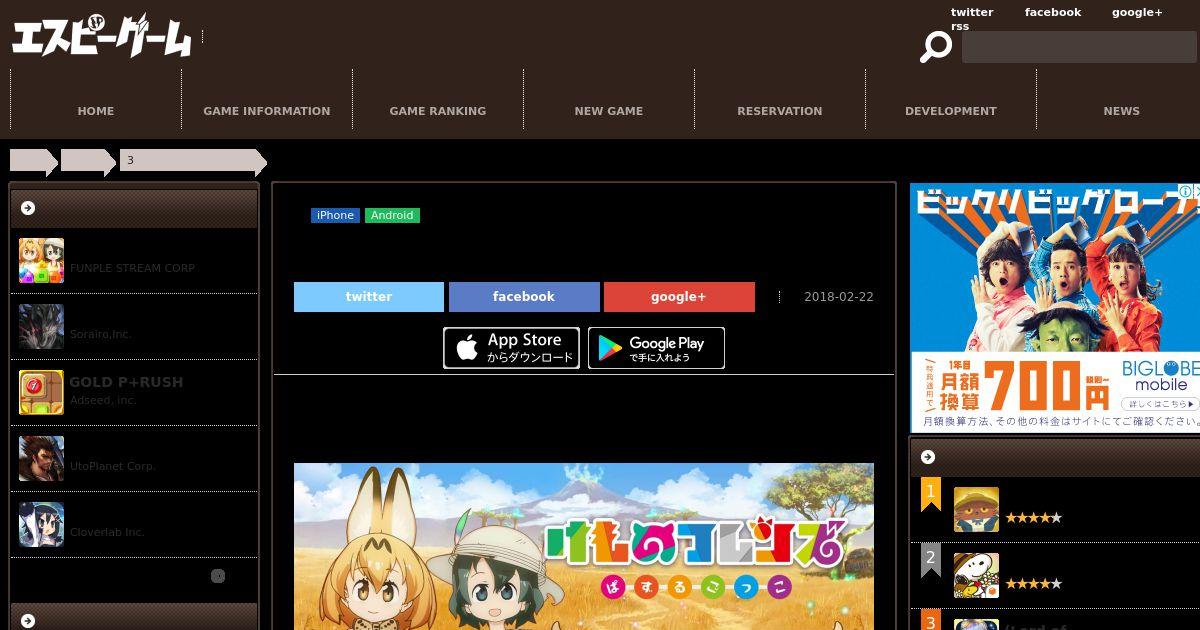
Task: Open the header twitter link
Action: pos(972,12)
